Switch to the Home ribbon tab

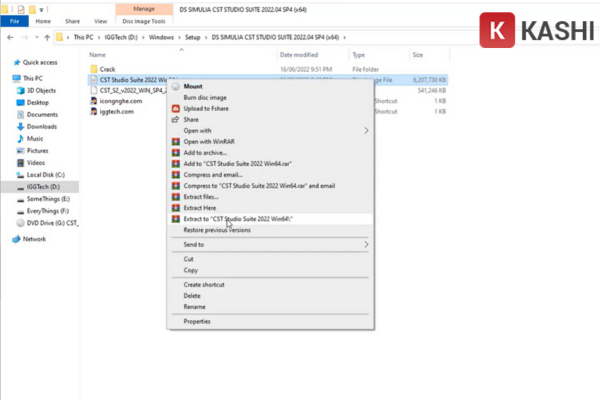pyautogui.click(x=43, y=21)
